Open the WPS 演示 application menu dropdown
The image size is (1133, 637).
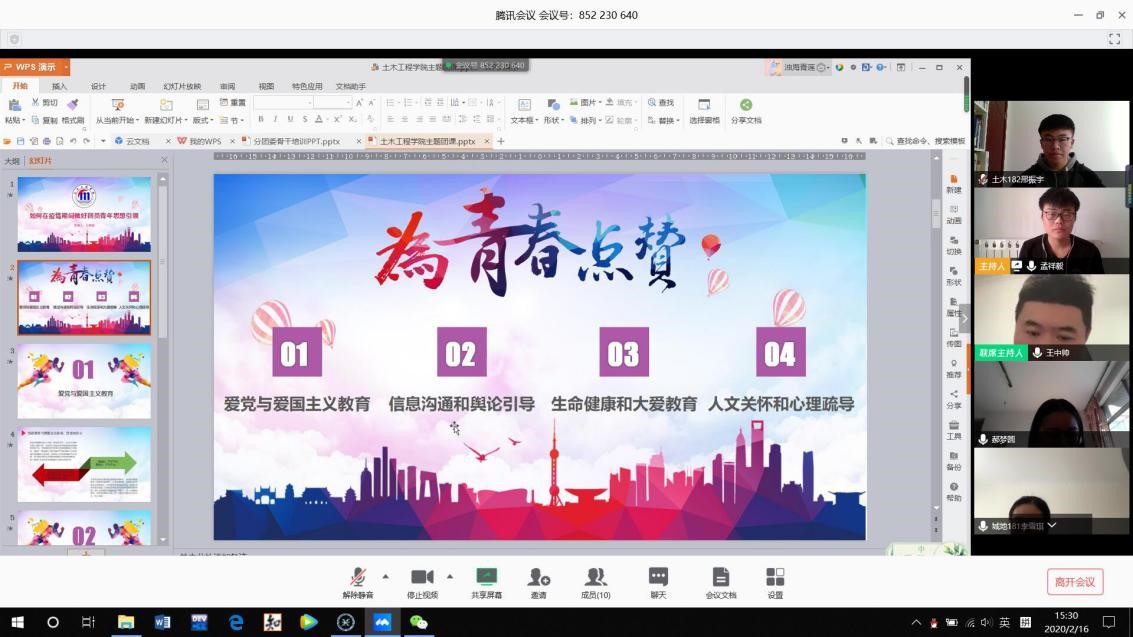(66, 68)
